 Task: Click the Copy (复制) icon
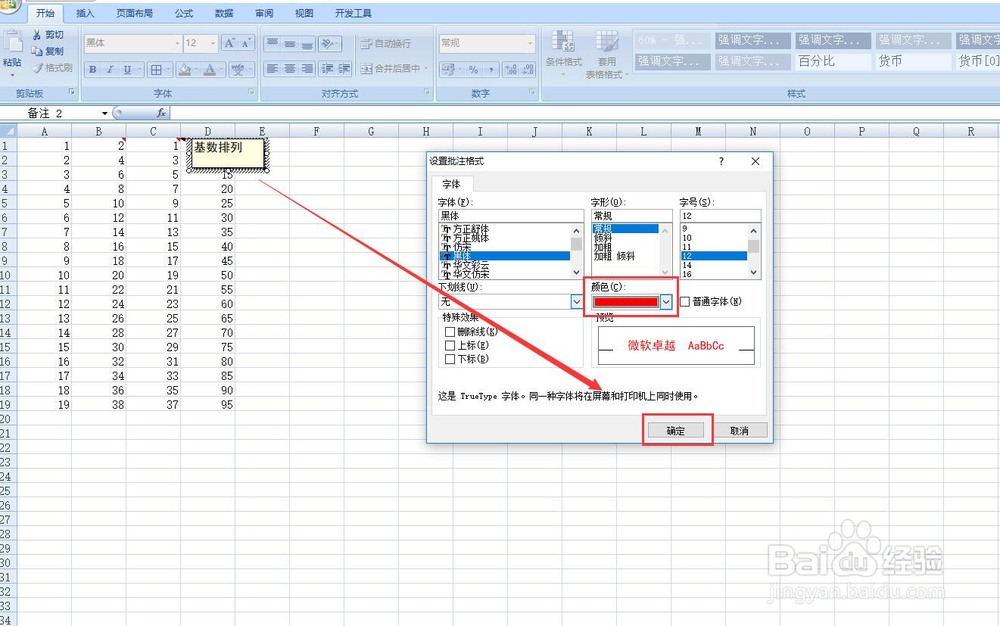[x=37, y=51]
